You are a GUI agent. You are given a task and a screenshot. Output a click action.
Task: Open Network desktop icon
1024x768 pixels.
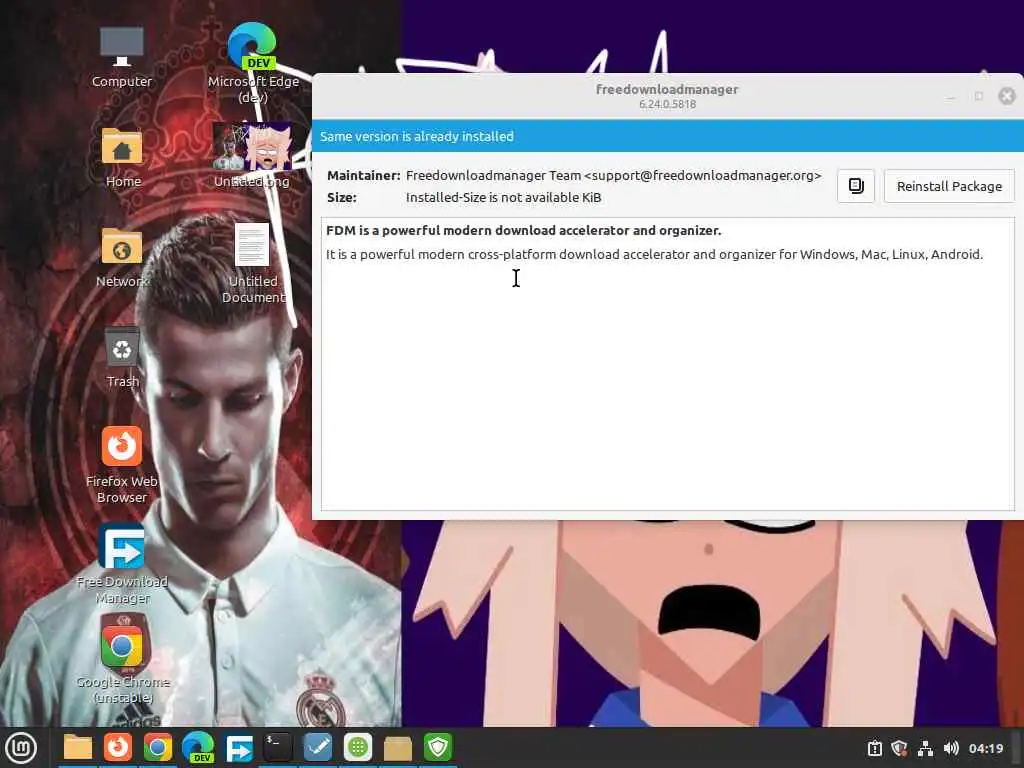(122, 257)
